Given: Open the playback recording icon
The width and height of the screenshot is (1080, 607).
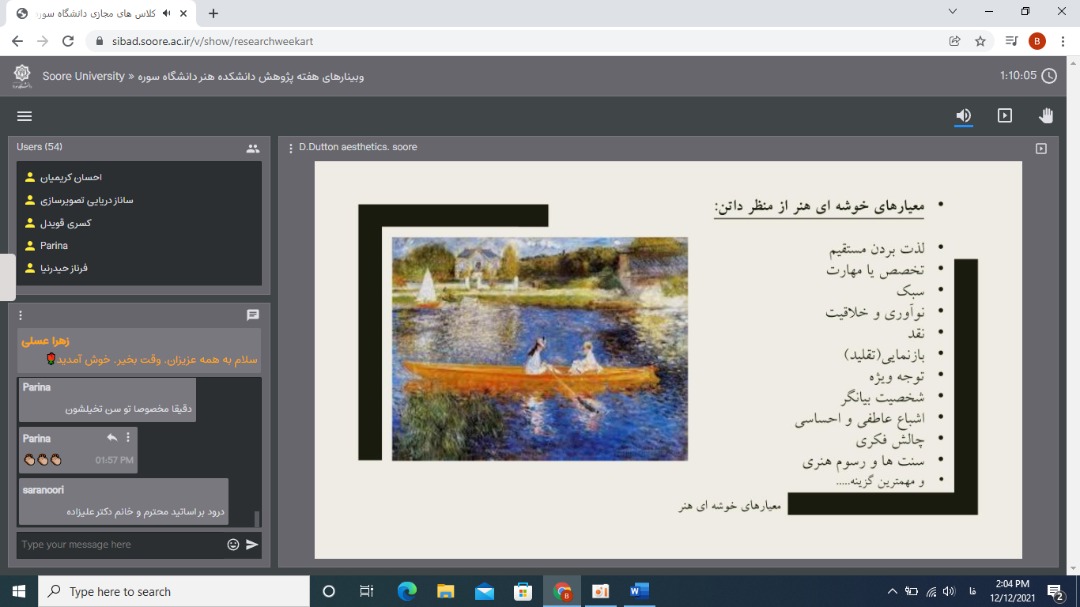Looking at the screenshot, I should [1005, 116].
